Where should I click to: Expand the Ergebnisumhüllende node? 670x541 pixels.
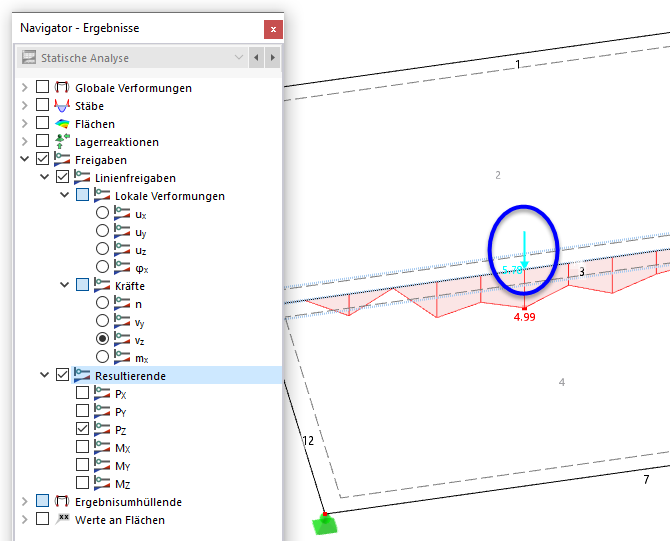[x=25, y=501]
